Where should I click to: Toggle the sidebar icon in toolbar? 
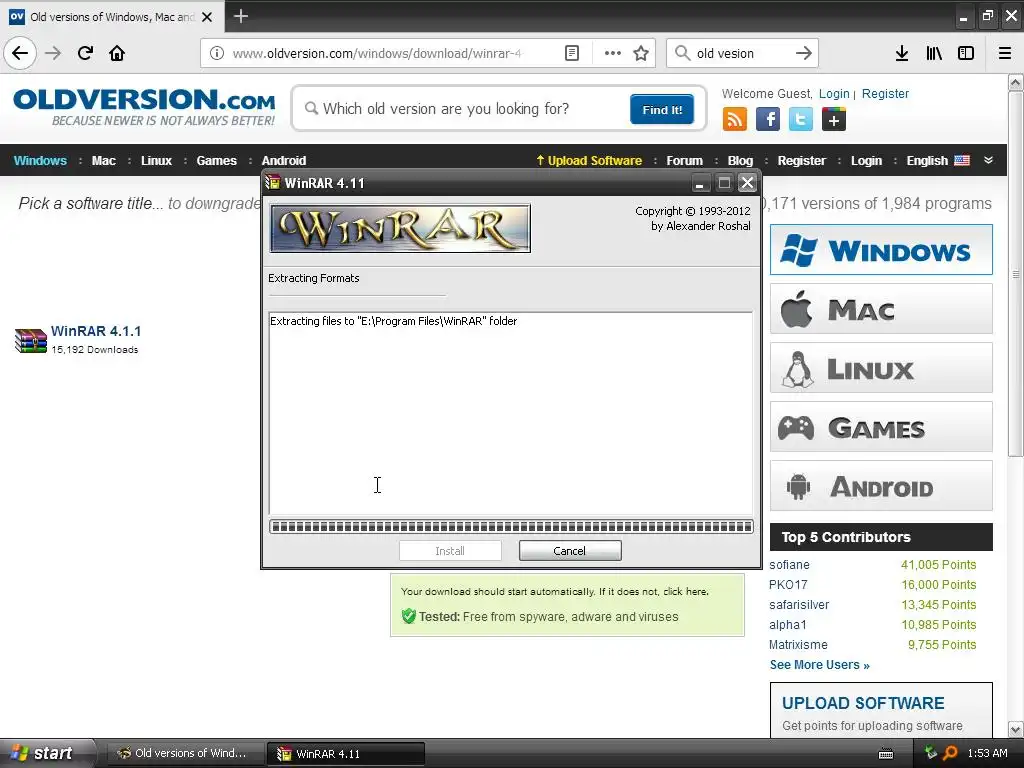coord(966,53)
